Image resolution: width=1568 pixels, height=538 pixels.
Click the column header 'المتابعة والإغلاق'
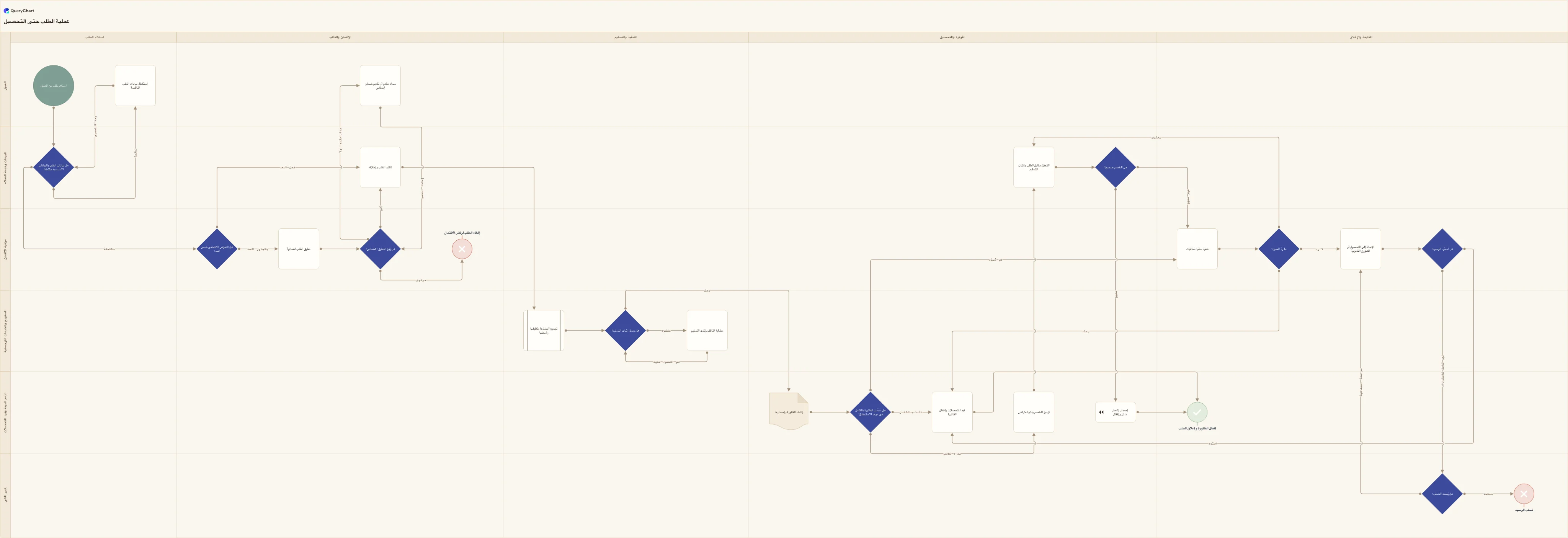[1361, 37]
